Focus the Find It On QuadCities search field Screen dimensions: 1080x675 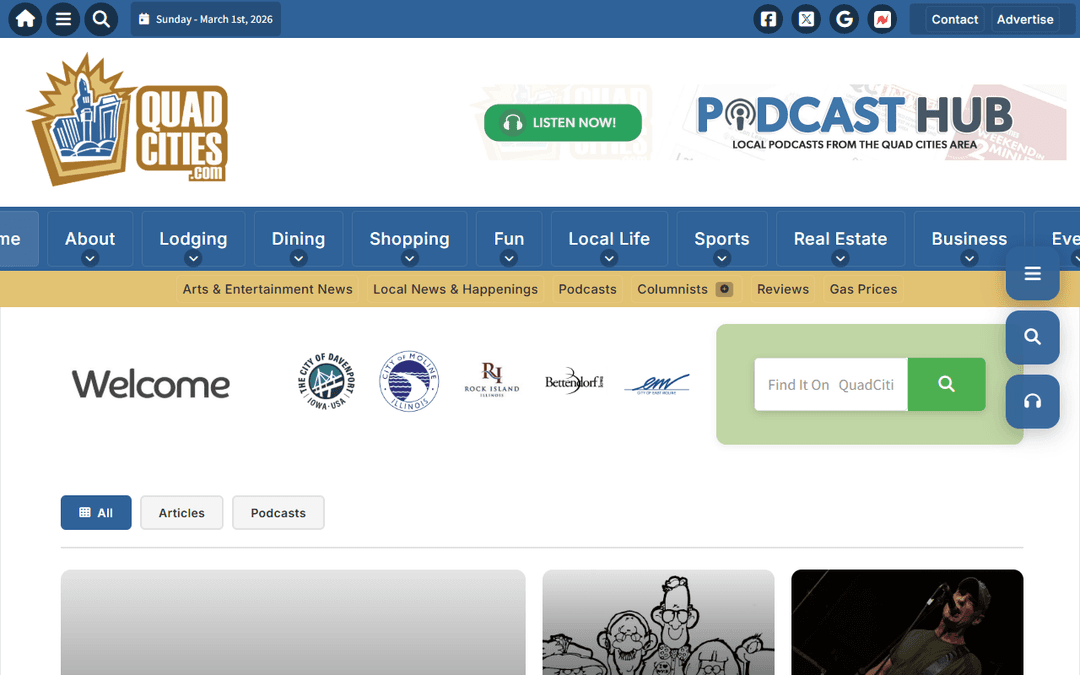pos(831,384)
